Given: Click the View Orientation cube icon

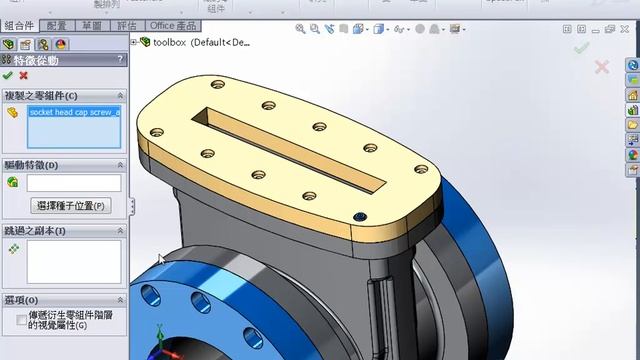Looking at the screenshot, I should click(358, 29).
